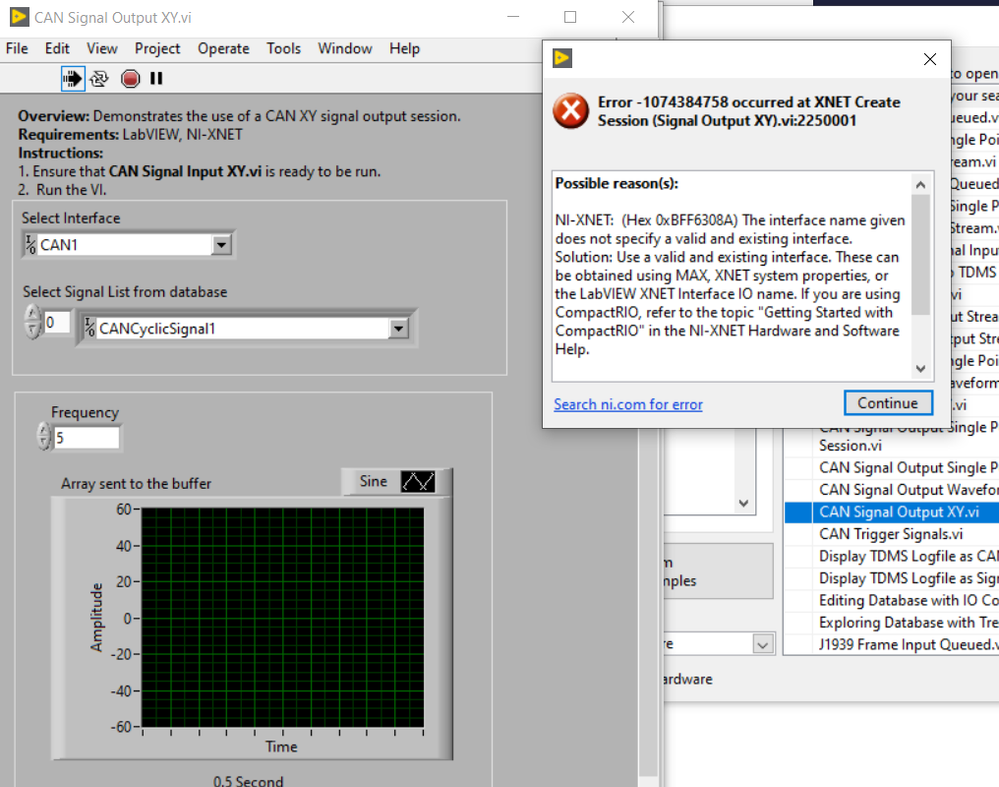Expand the Select Interface CAN1 dropdown
Viewport: 999px width, 787px height.
coord(221,245)
